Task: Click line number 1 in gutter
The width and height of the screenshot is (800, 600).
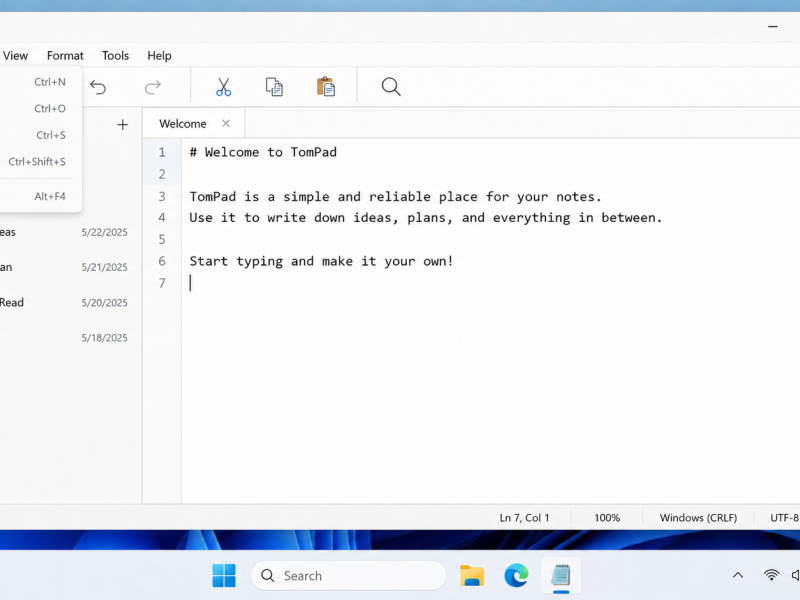Action: [x=162, y=152]
